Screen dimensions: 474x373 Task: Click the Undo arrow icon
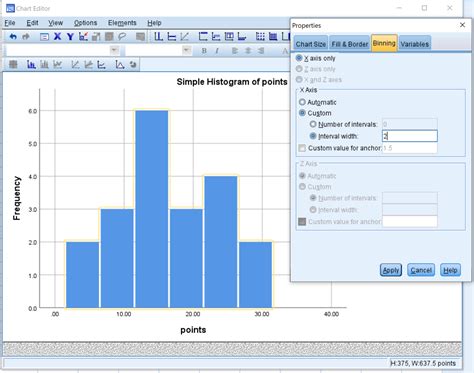click(13, 37)
